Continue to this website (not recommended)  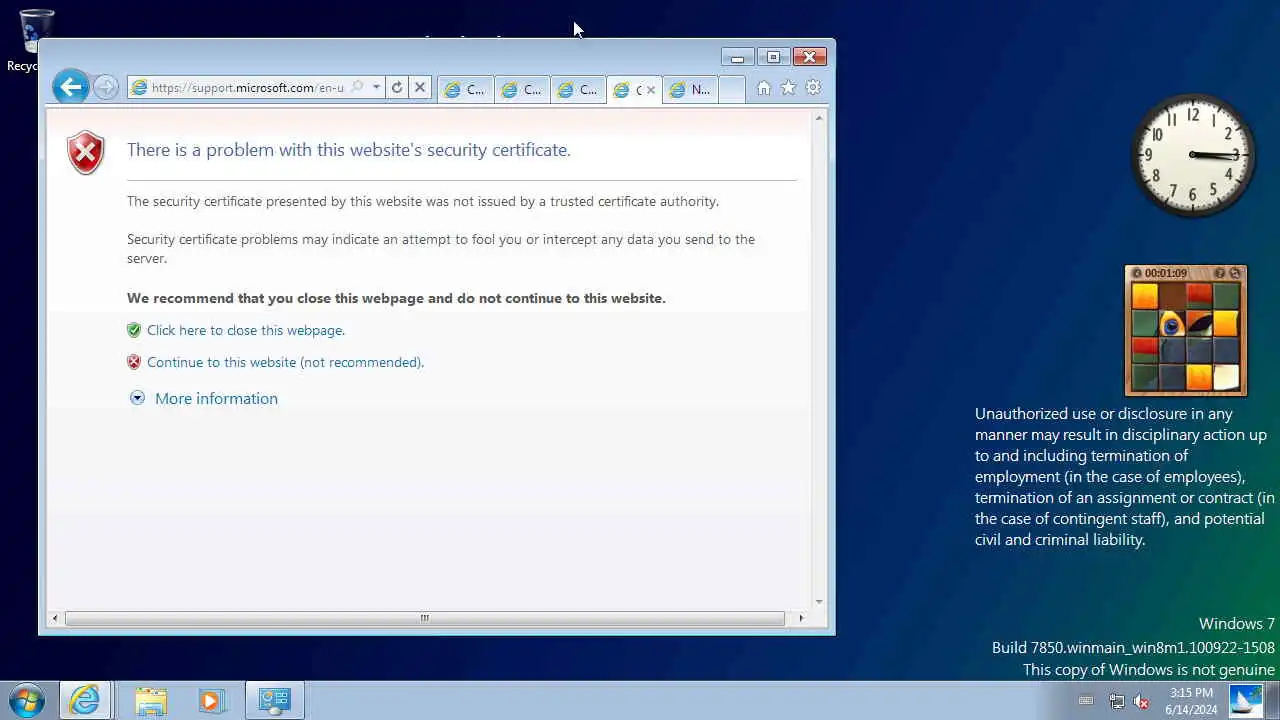285,362
